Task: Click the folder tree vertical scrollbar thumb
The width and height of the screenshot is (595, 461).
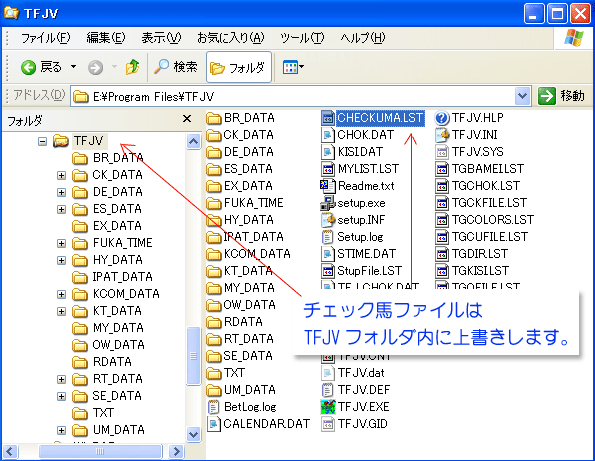Action: (194, 356)
